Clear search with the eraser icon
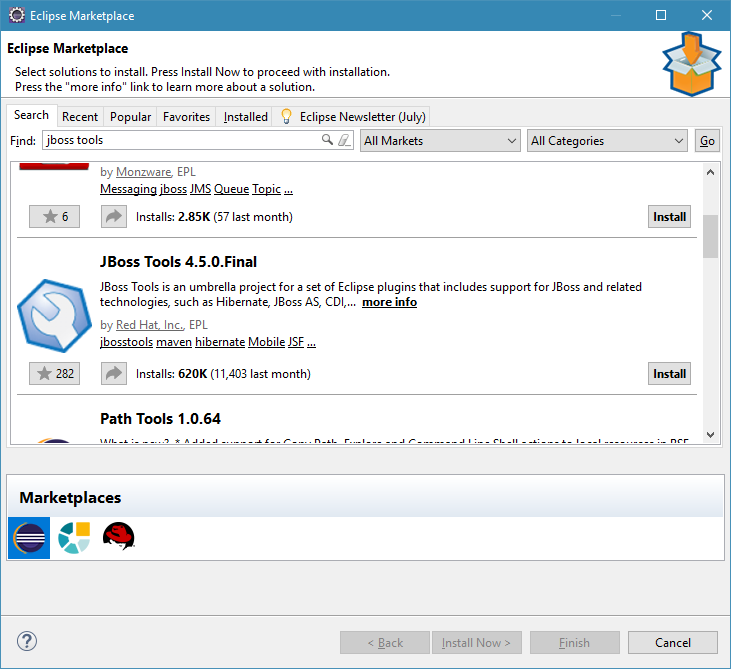731x669 pixels. pos(344,140)
